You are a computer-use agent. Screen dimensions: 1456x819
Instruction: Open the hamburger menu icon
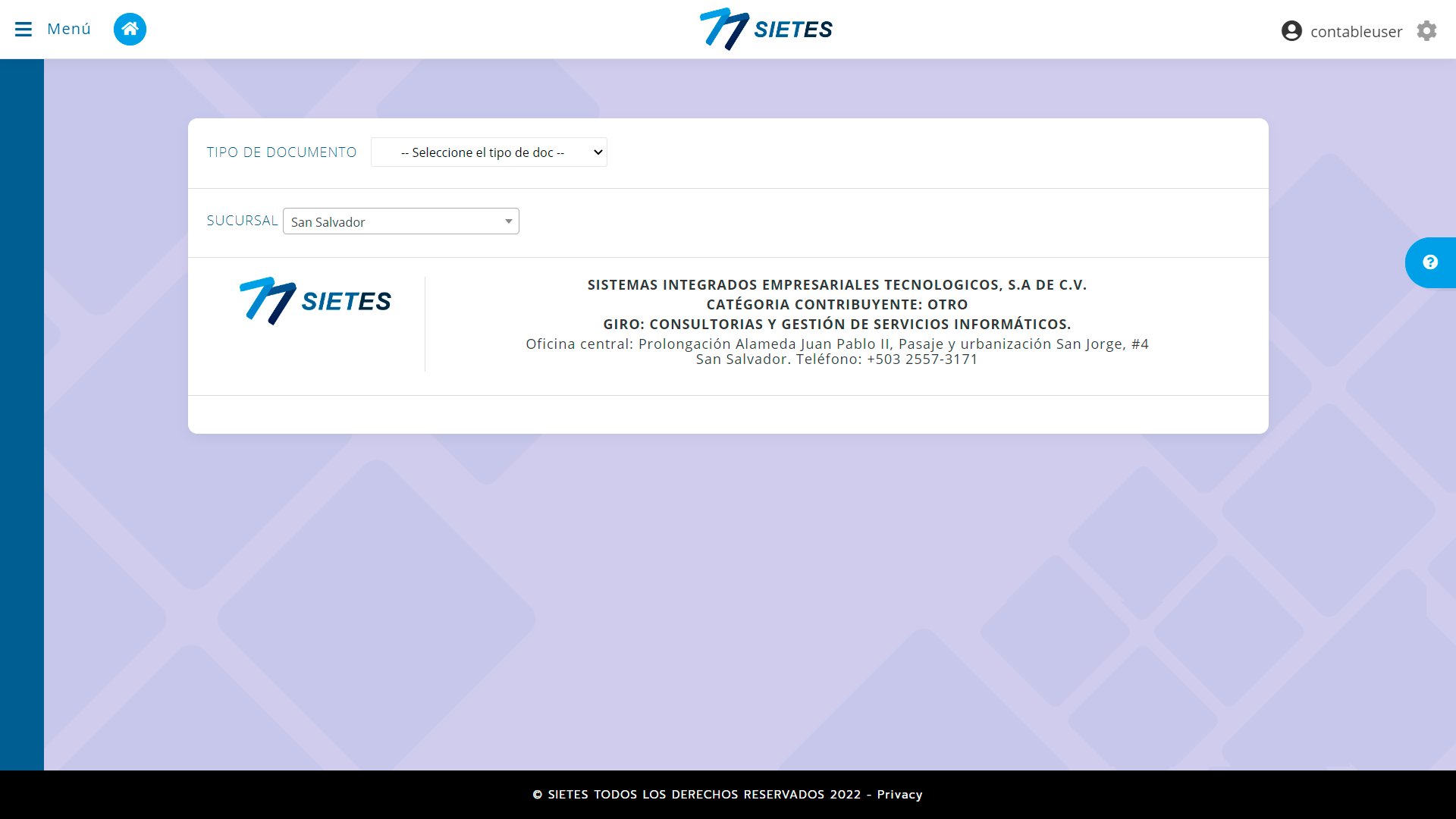point(24,29)
